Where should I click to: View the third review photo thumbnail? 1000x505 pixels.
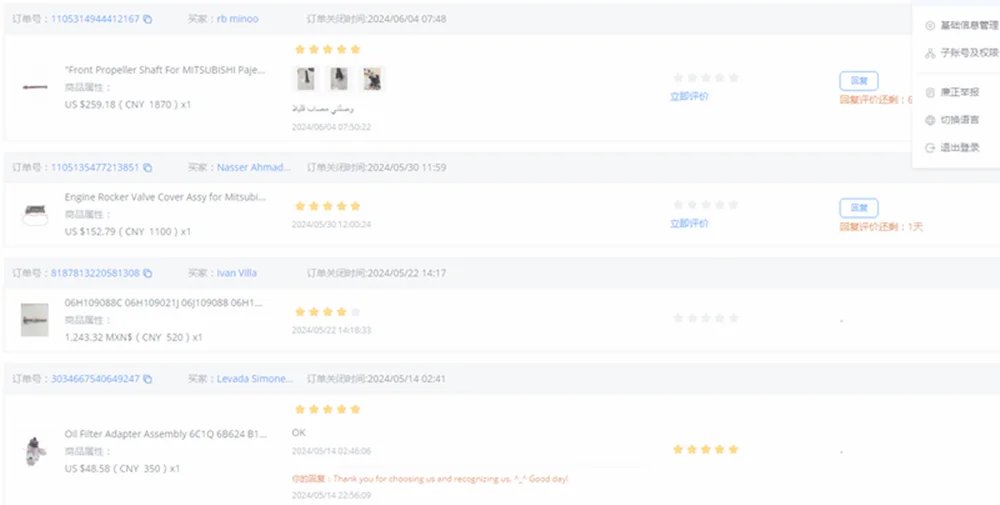click(372, 79)
